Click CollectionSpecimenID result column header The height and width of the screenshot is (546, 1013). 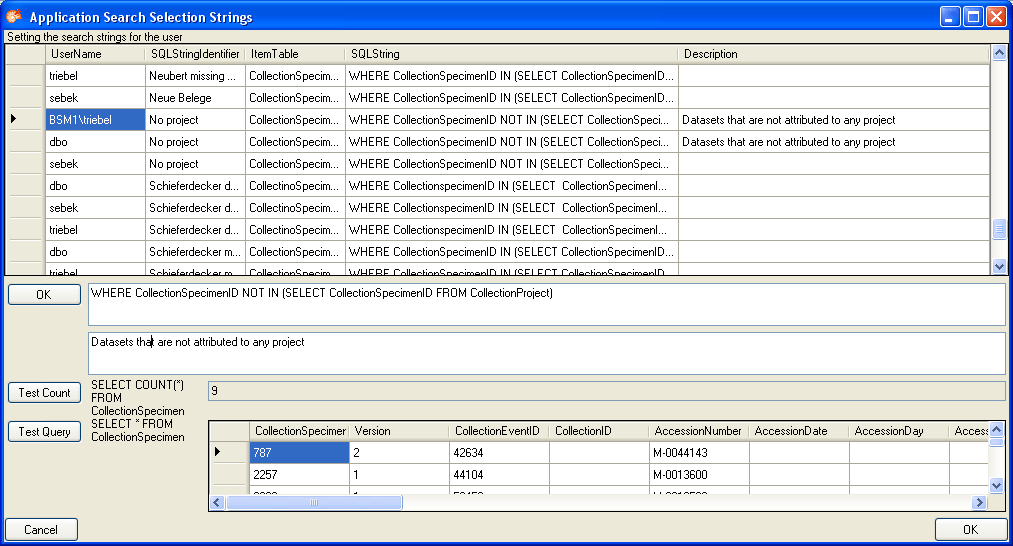299,431
